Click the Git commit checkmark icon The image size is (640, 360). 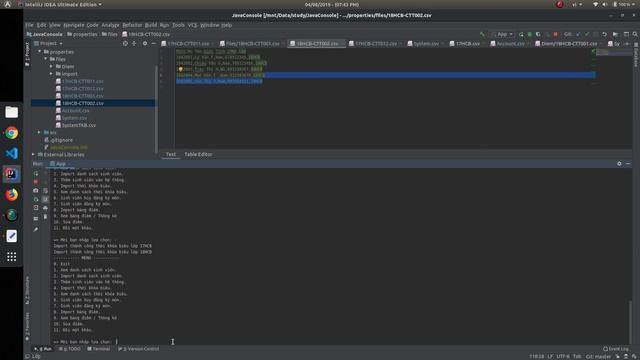587,34
